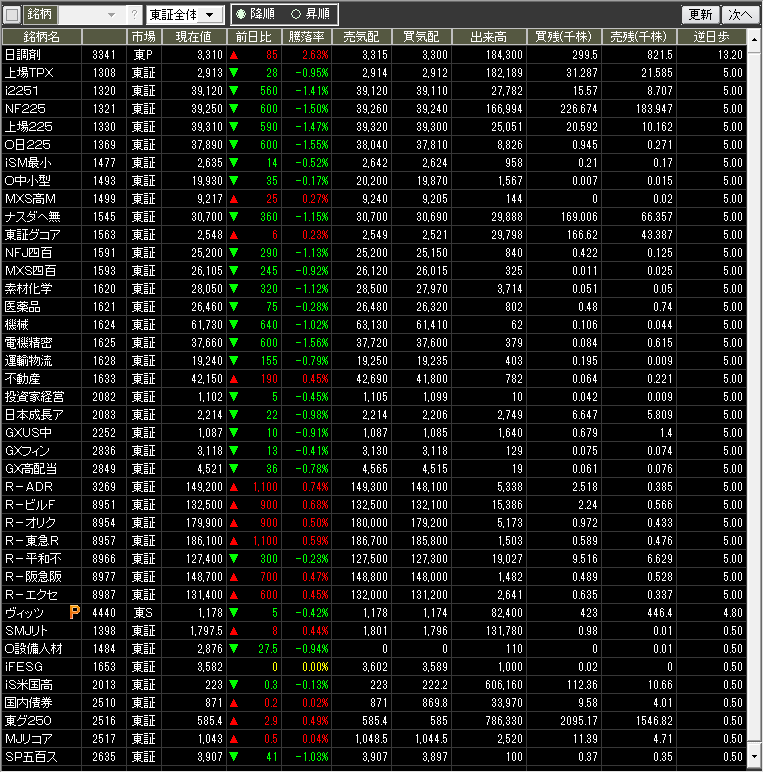
Task: Sort by 現在値 column header
Action: (194, 36)
